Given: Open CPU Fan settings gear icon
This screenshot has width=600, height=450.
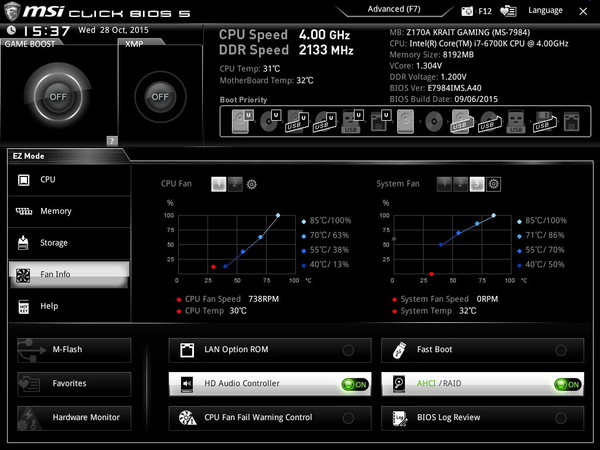Looking at the screenshot, I should pyautogui.click(x=251, y=184).
